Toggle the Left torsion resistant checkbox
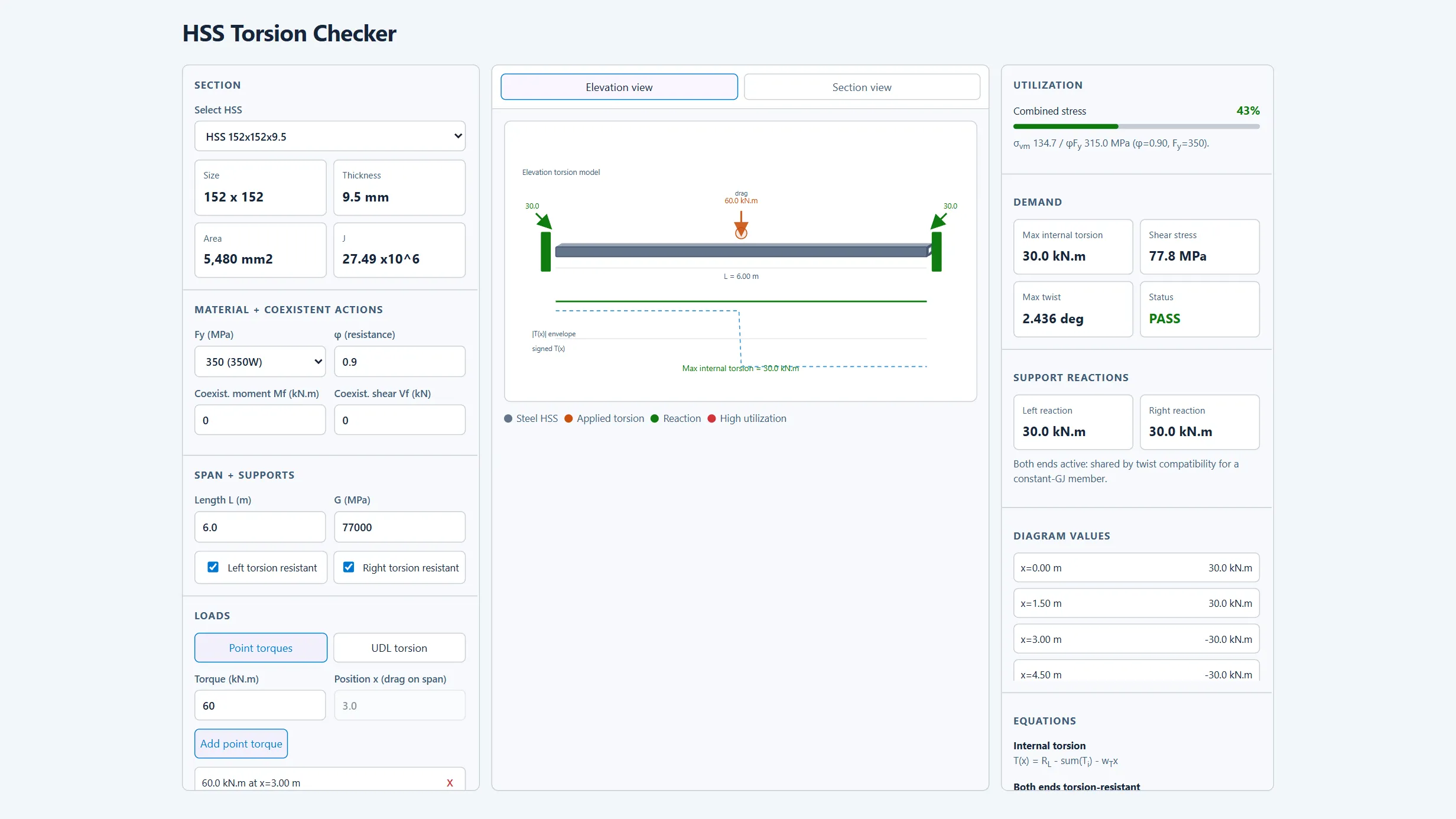Viewport: 1456px width, 819px height. (213, 567)
